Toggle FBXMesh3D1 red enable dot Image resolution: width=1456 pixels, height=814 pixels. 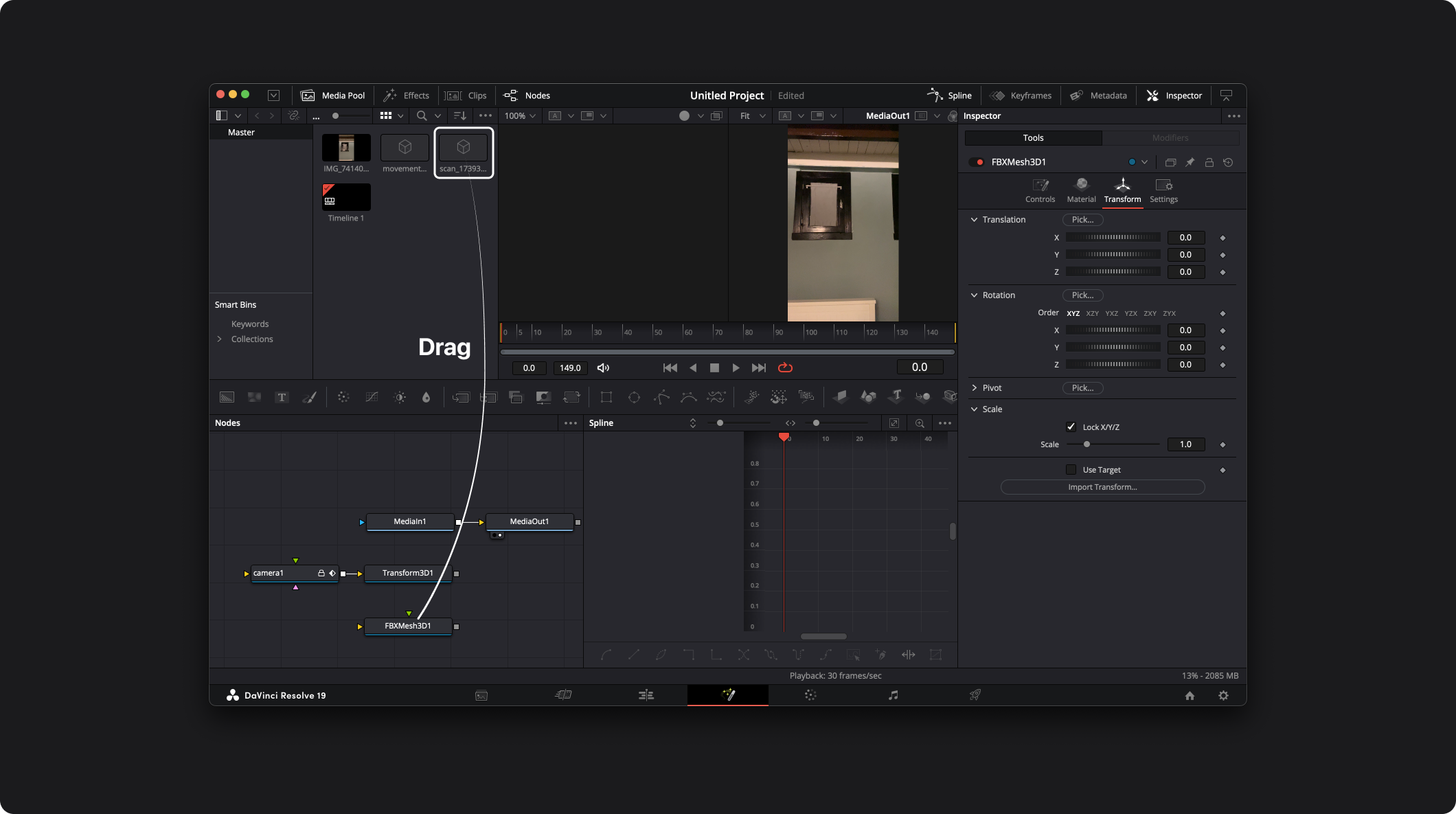(x=979, y=162)
